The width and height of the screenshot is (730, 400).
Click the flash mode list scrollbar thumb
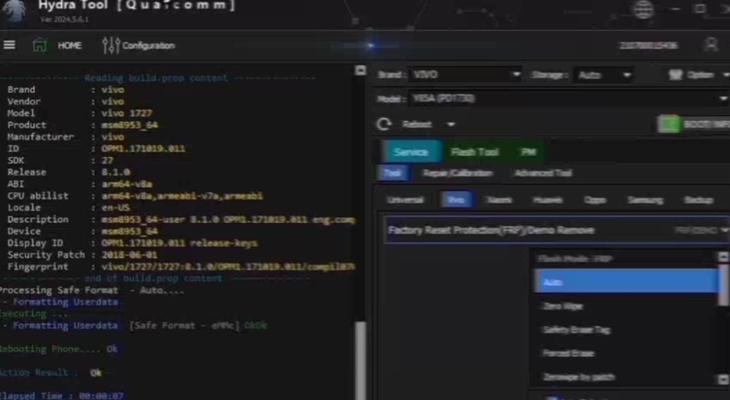coord(723,285)
